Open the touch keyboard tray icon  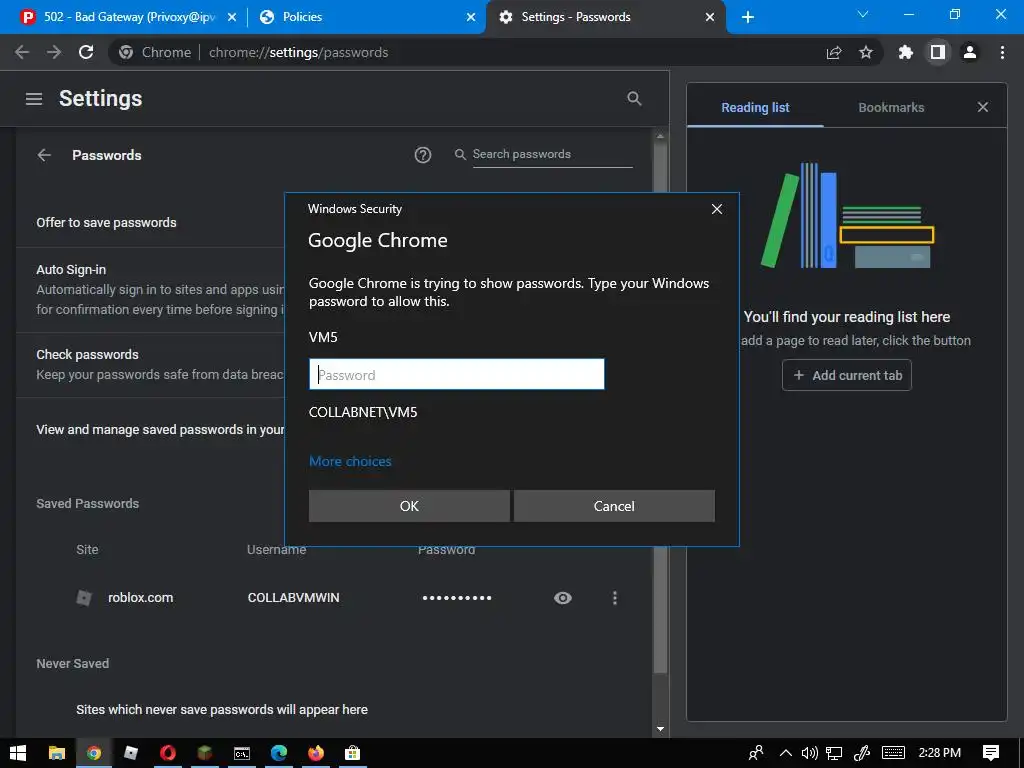(893, 753)
